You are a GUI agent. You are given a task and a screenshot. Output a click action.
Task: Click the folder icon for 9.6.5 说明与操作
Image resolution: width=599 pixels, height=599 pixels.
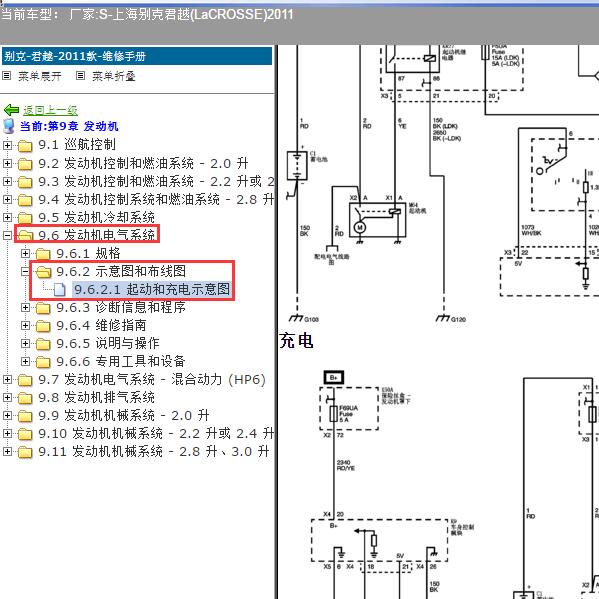[43, 344]
